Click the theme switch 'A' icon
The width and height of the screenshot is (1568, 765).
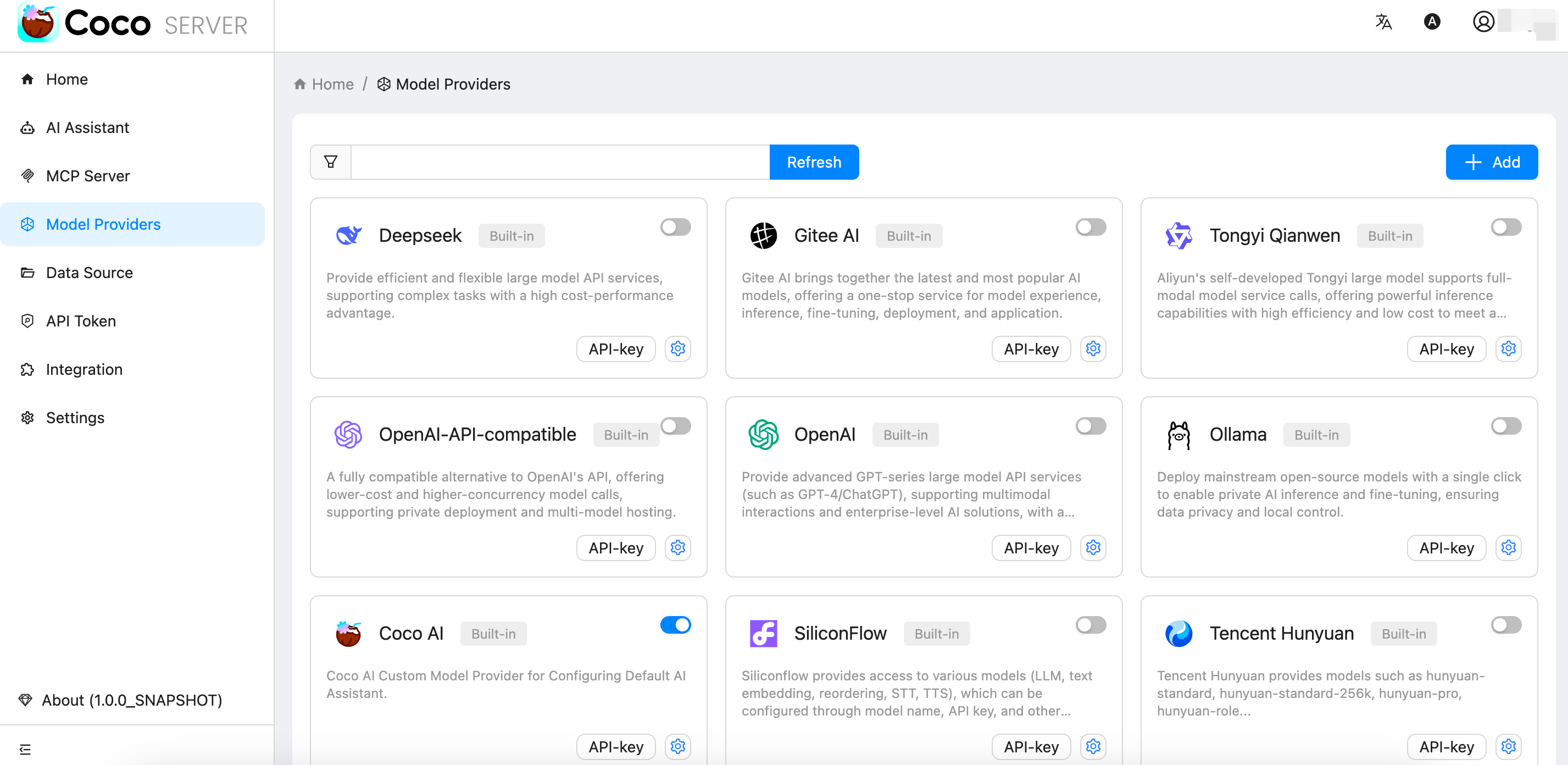1432,22
